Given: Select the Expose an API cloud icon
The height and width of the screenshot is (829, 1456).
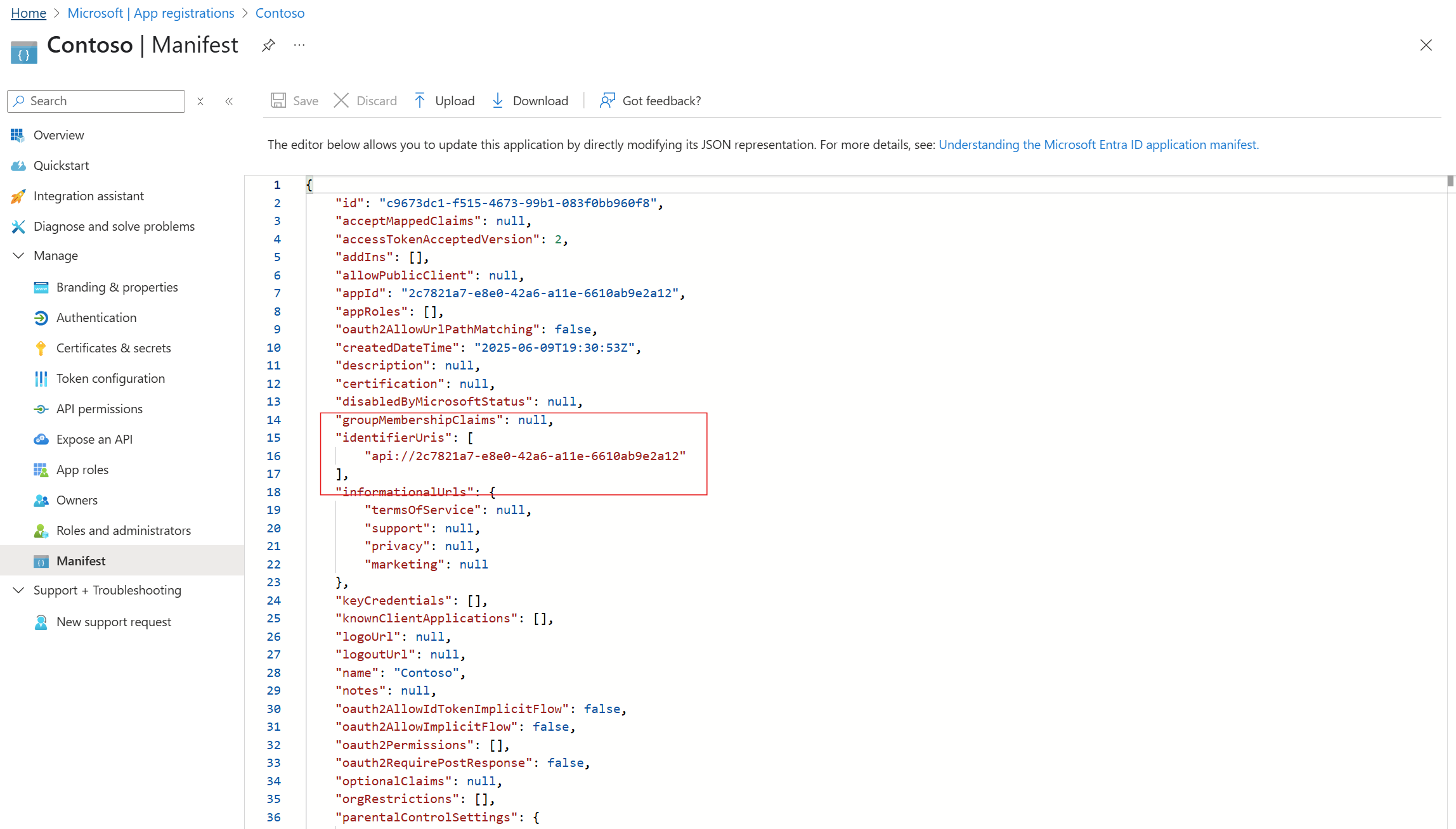Looking at the screenshot, I should (41, 439).
